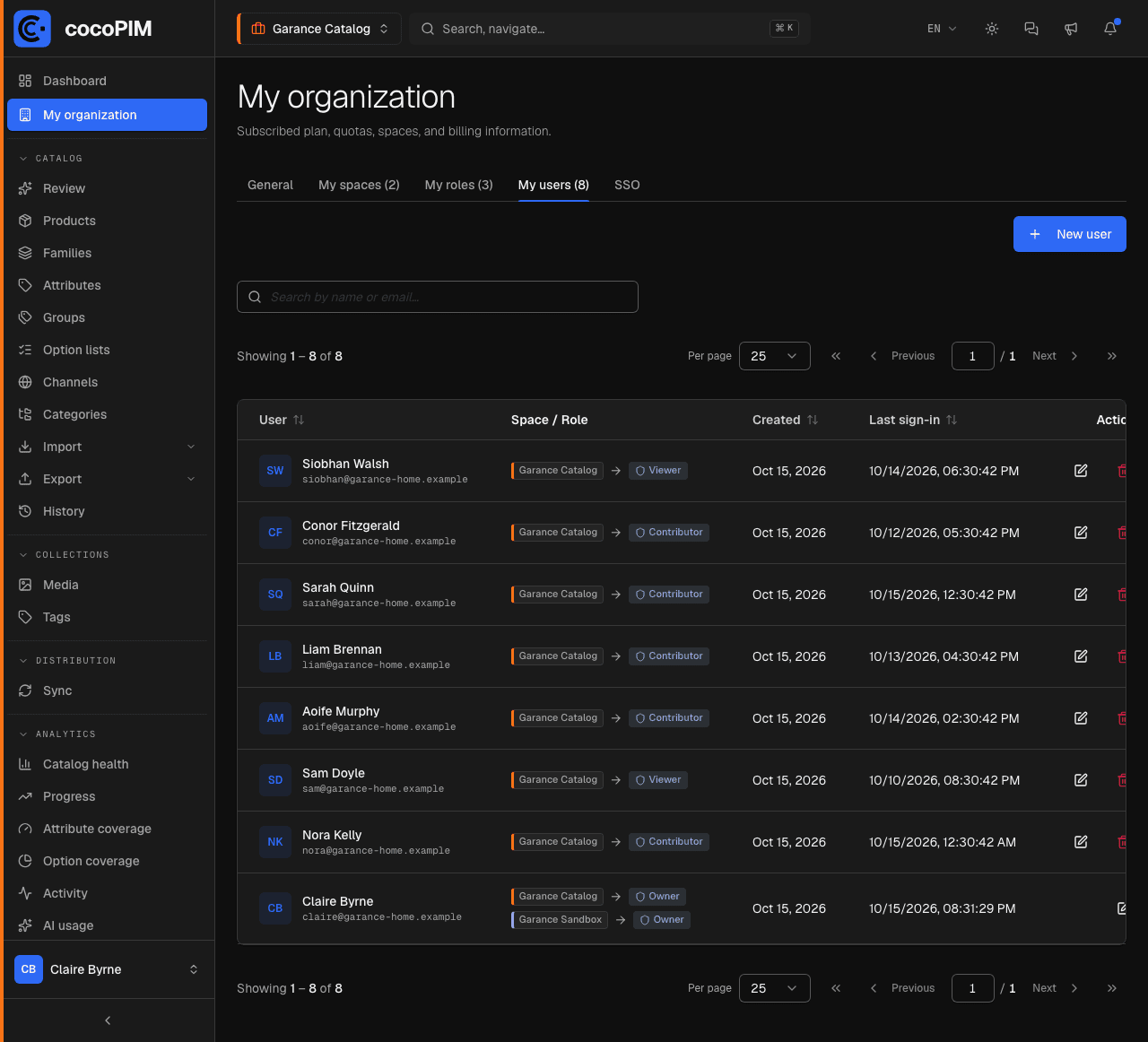
Task: Focus the search by name or email field
Action: tap(438, 297)
